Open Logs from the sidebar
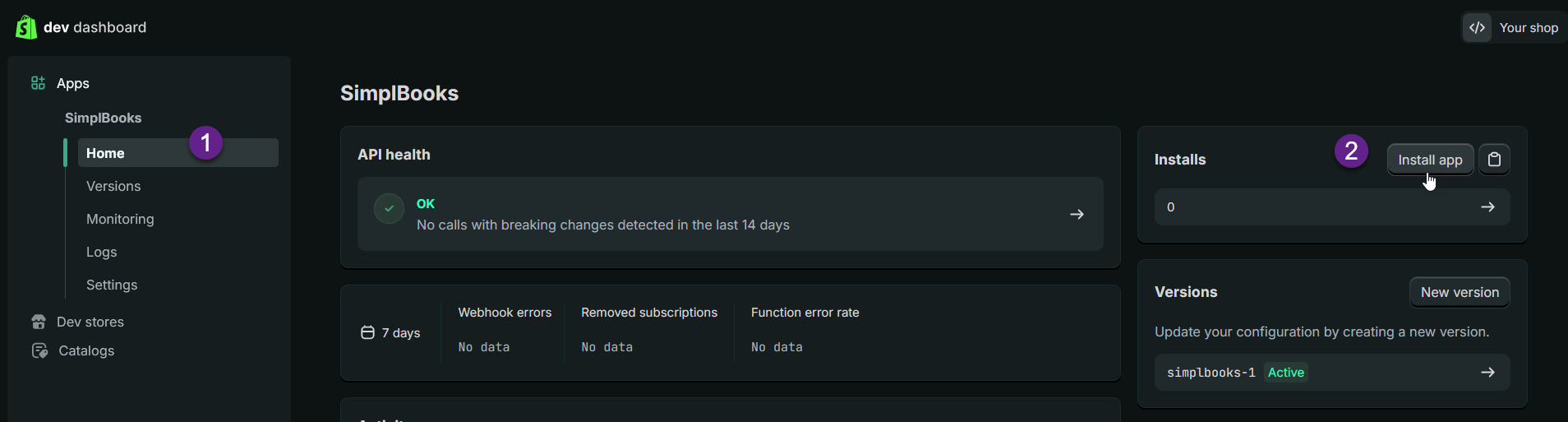The height and width of the screenshot is (422, 1568). (x=102, y=252)
